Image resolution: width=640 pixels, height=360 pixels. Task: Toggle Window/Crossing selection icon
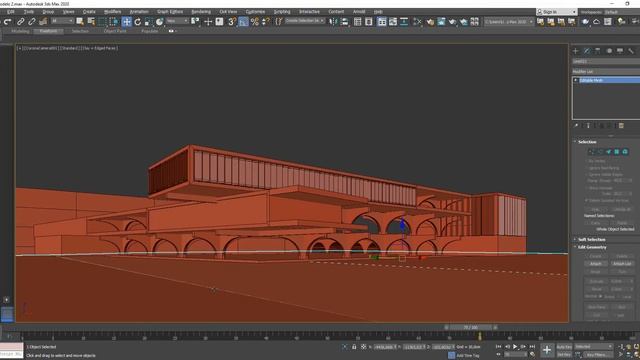pos(113,22)
